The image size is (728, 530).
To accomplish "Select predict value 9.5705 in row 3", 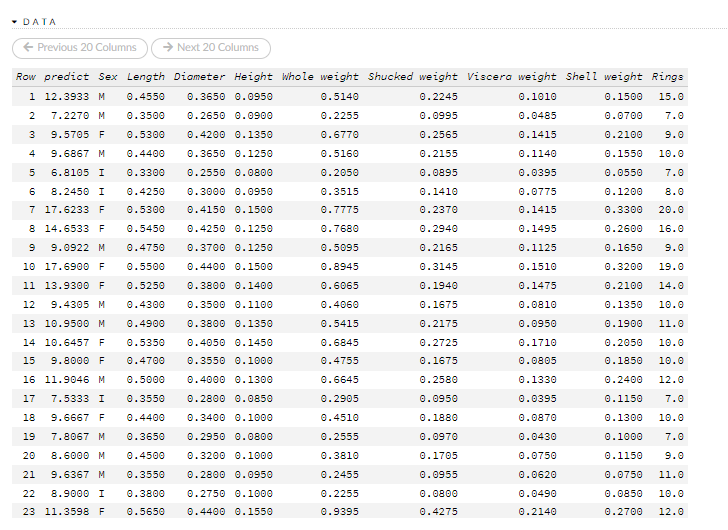I will pyautogui.click(x=70, y=135).
